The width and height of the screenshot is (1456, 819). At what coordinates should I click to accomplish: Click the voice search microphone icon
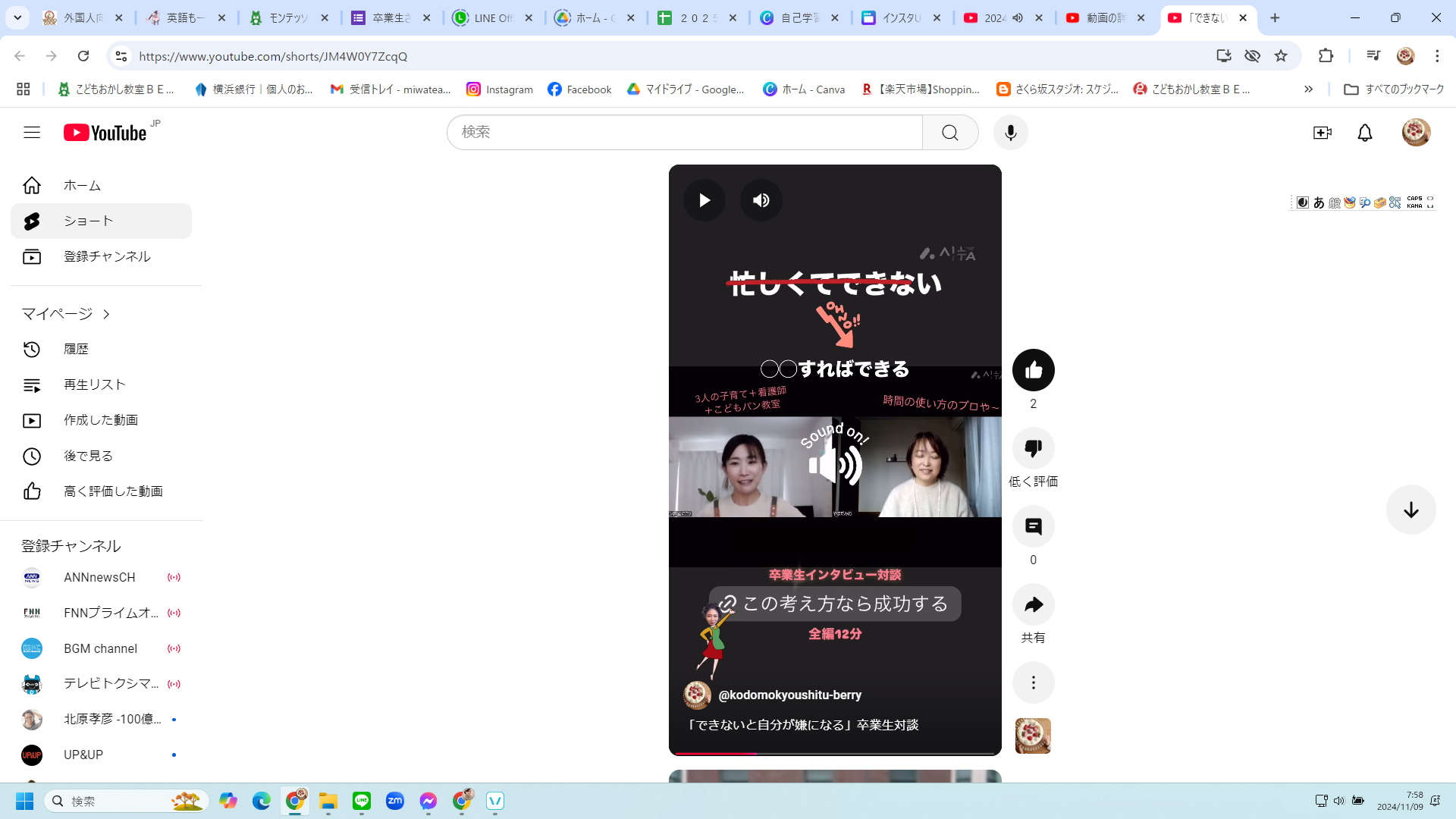coord(1010,133)
